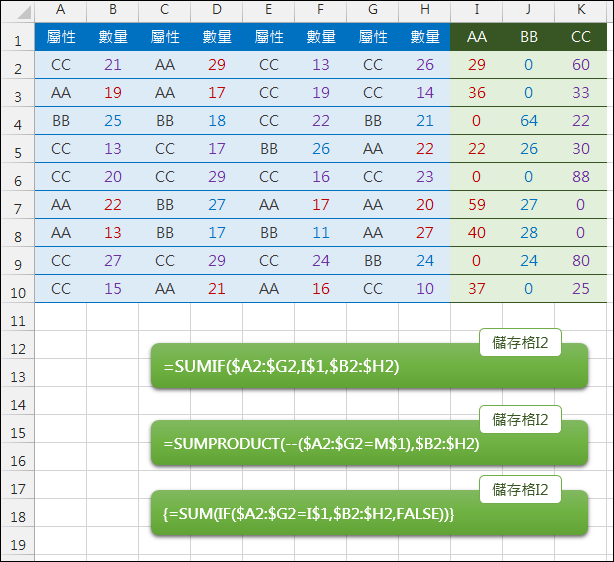Click cell K9 showing 80
The height and width of the screenshot is (562, 614).
point(581,261)
